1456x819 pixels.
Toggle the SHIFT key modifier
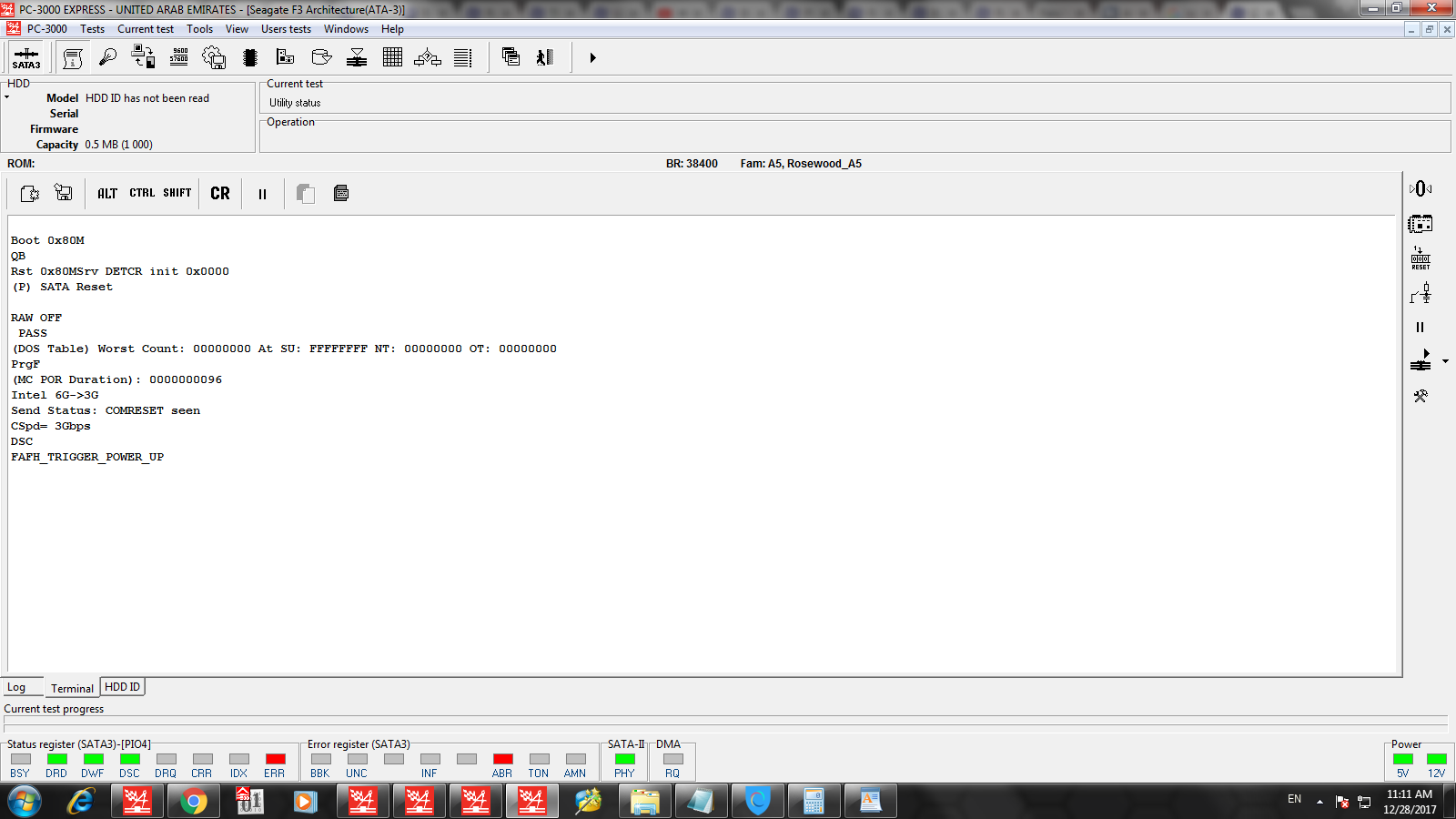(x=177, y=193)
